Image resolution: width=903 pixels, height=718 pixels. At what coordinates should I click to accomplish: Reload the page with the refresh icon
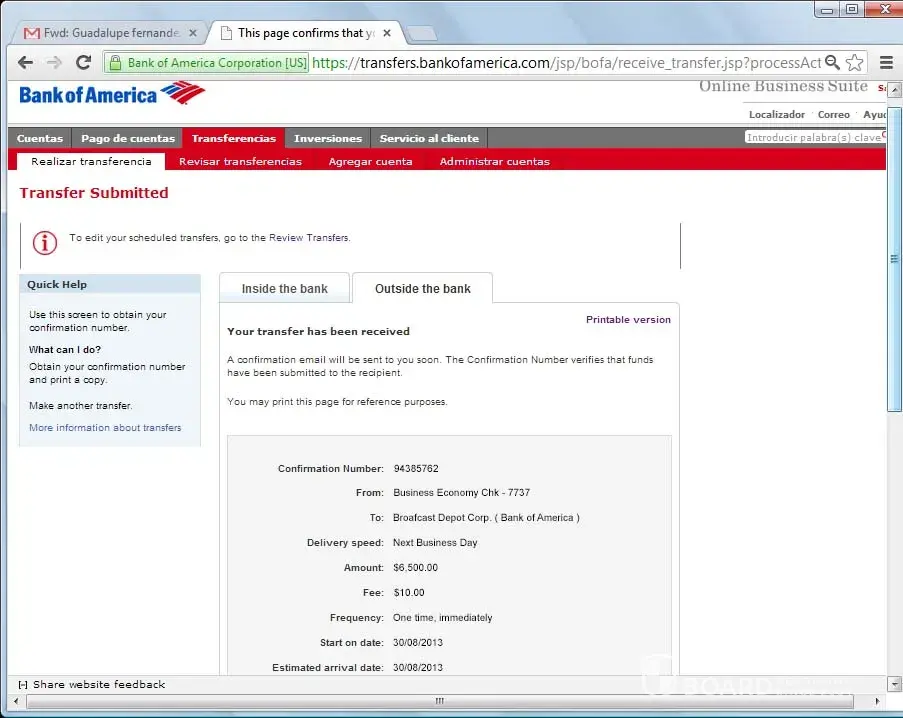coord(84,62)
